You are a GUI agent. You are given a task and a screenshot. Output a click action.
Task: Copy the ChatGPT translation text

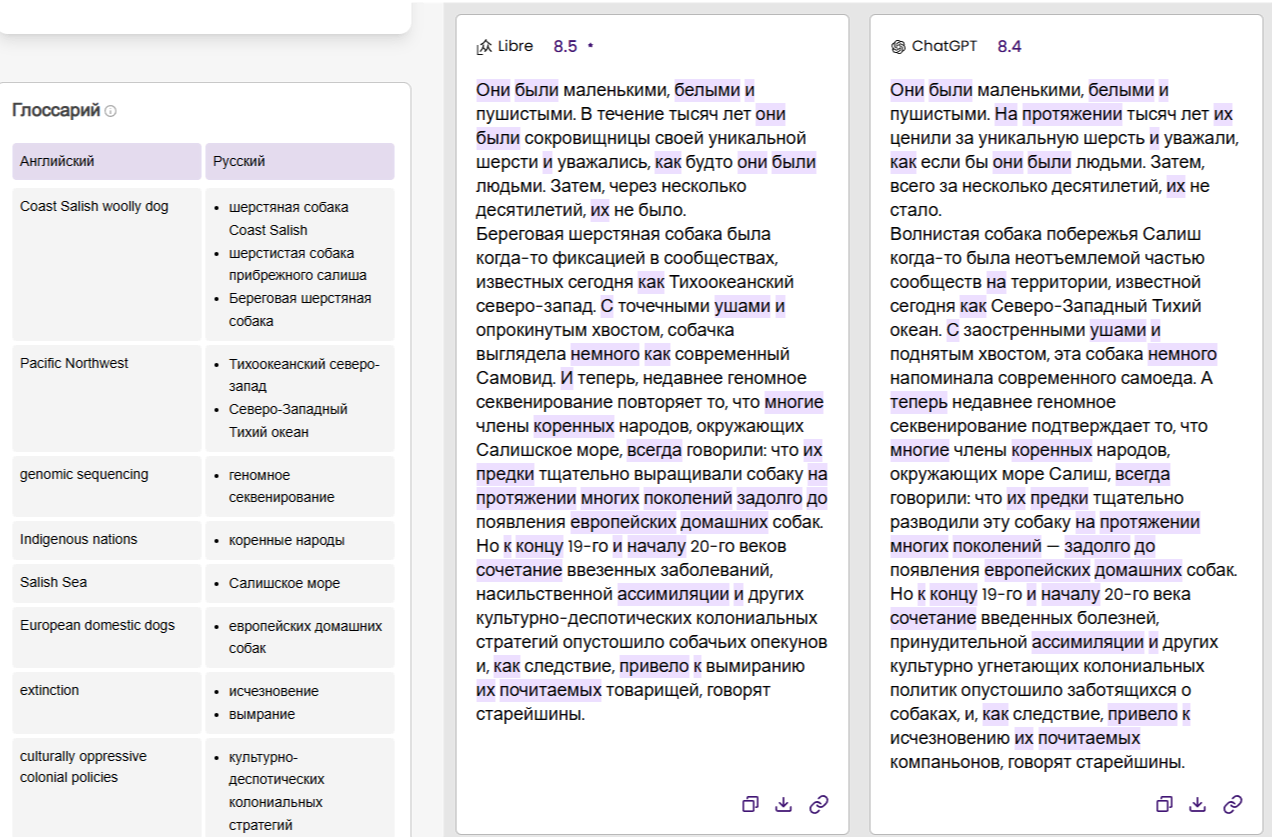[1164, 804]
